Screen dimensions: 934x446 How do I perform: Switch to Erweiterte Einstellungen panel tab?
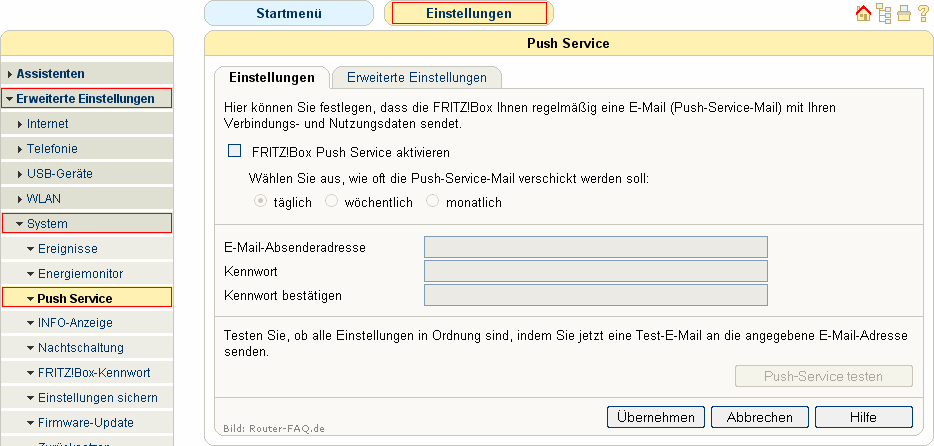click(417, 78)
